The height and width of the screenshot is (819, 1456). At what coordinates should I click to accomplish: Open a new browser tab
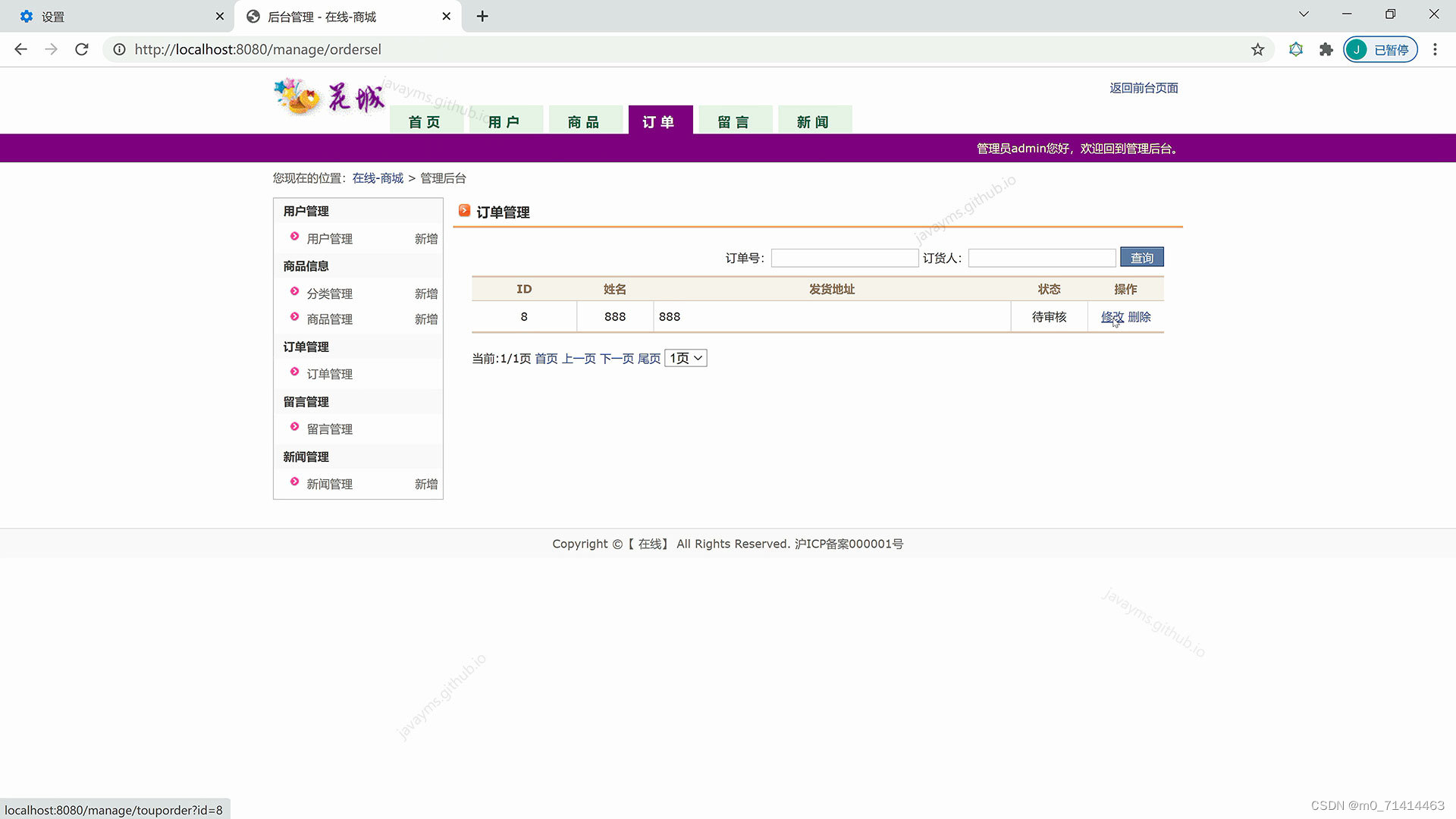(482, 16)
